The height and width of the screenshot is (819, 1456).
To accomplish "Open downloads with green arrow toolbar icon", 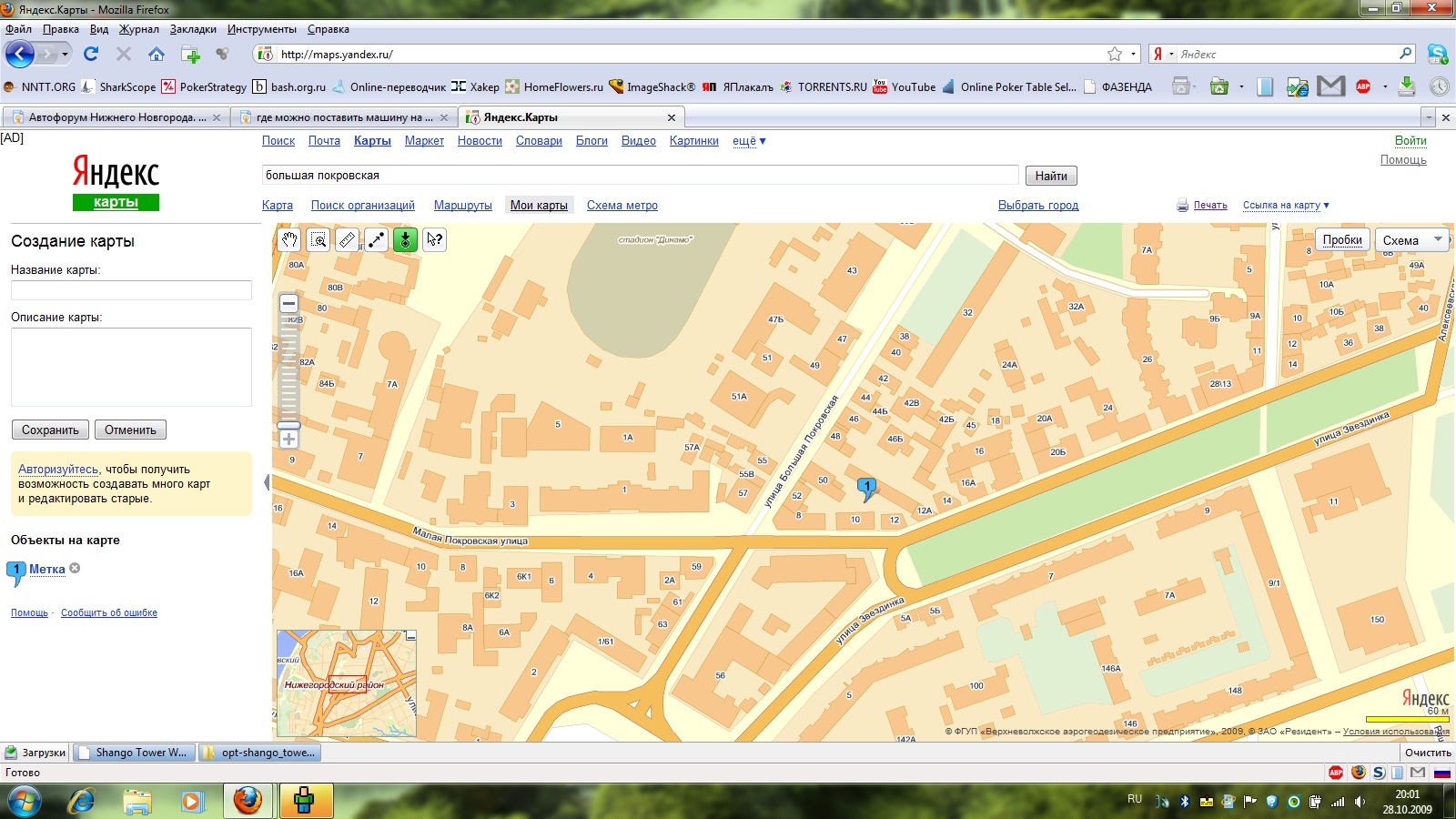I will tap(1407, 86).
